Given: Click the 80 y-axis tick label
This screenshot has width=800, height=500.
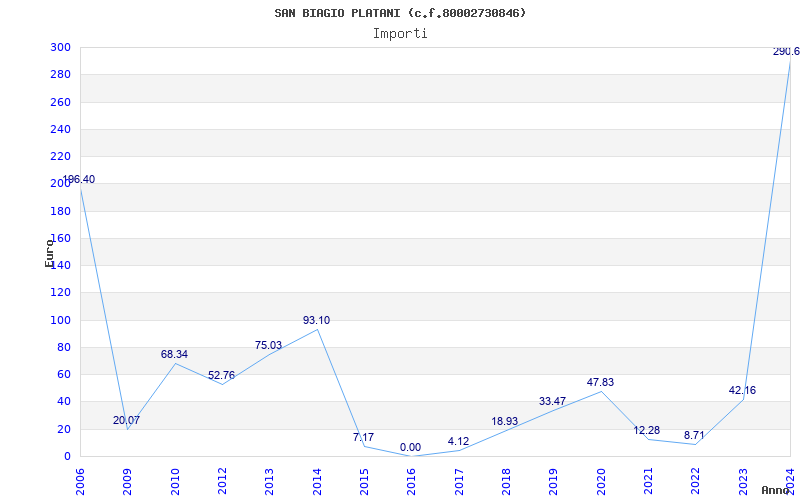Looking at the screenshot, I should (x=64, y=347).
